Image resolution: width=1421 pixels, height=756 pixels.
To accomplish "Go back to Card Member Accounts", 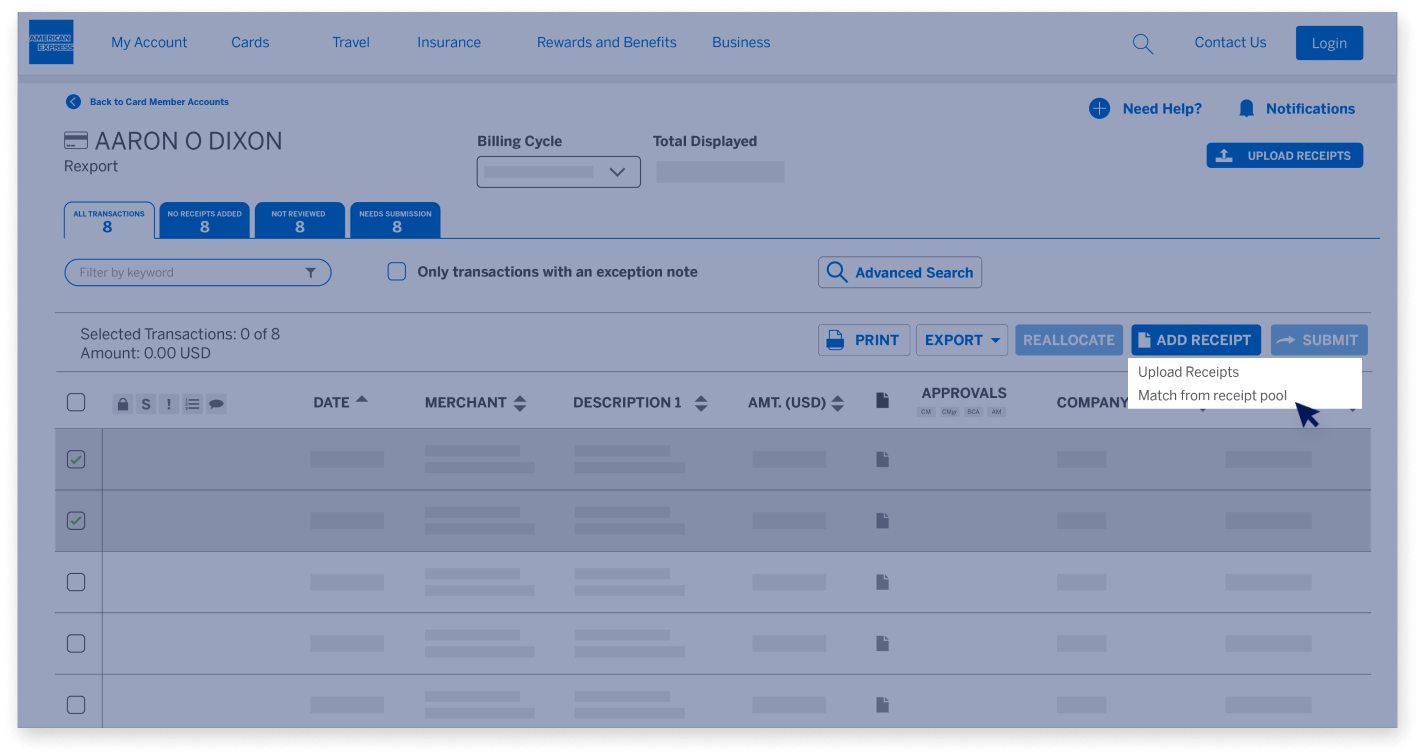I will [159, 101].
